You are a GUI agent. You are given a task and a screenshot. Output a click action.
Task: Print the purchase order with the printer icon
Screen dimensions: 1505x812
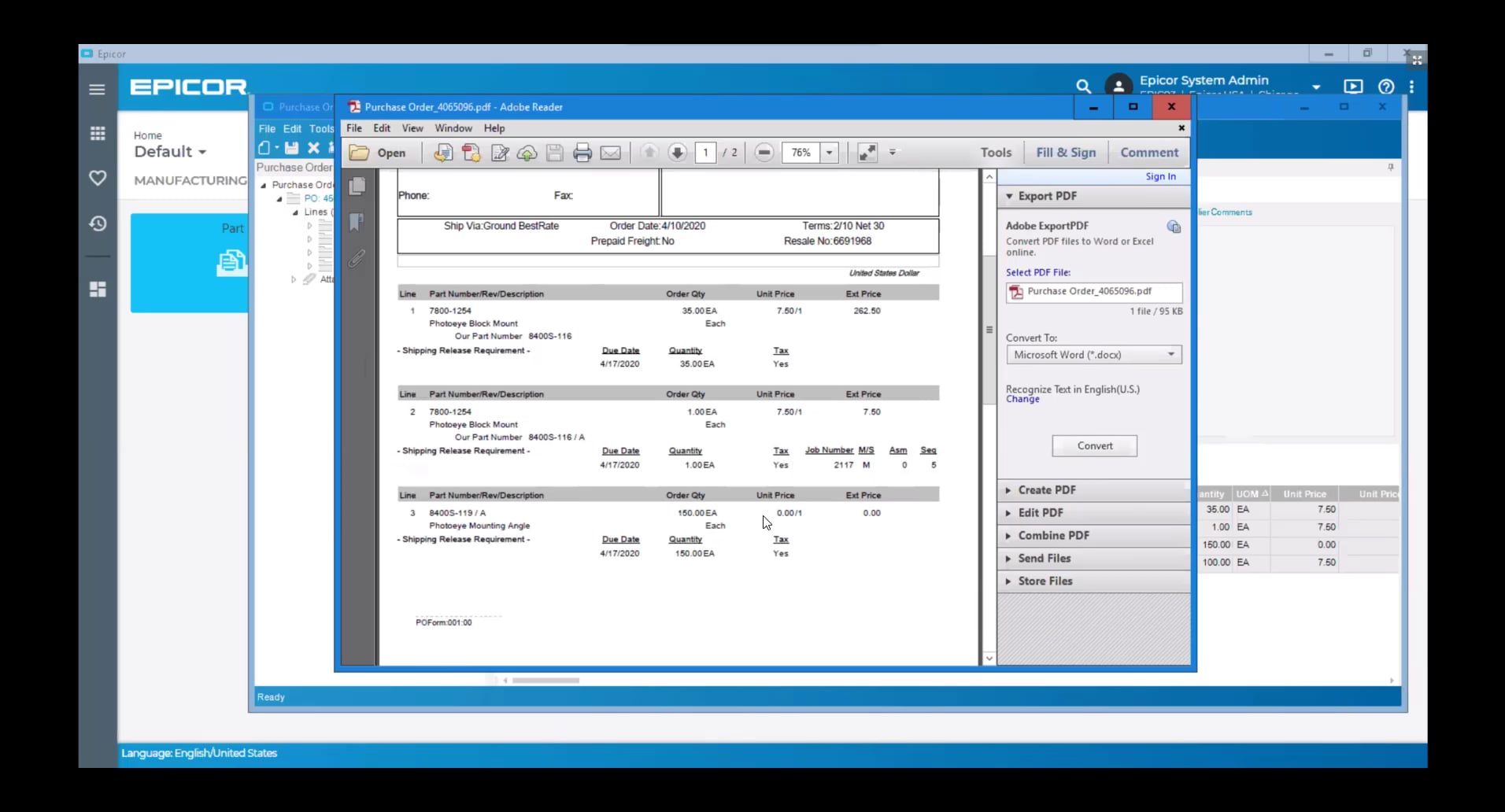[582, 153]
